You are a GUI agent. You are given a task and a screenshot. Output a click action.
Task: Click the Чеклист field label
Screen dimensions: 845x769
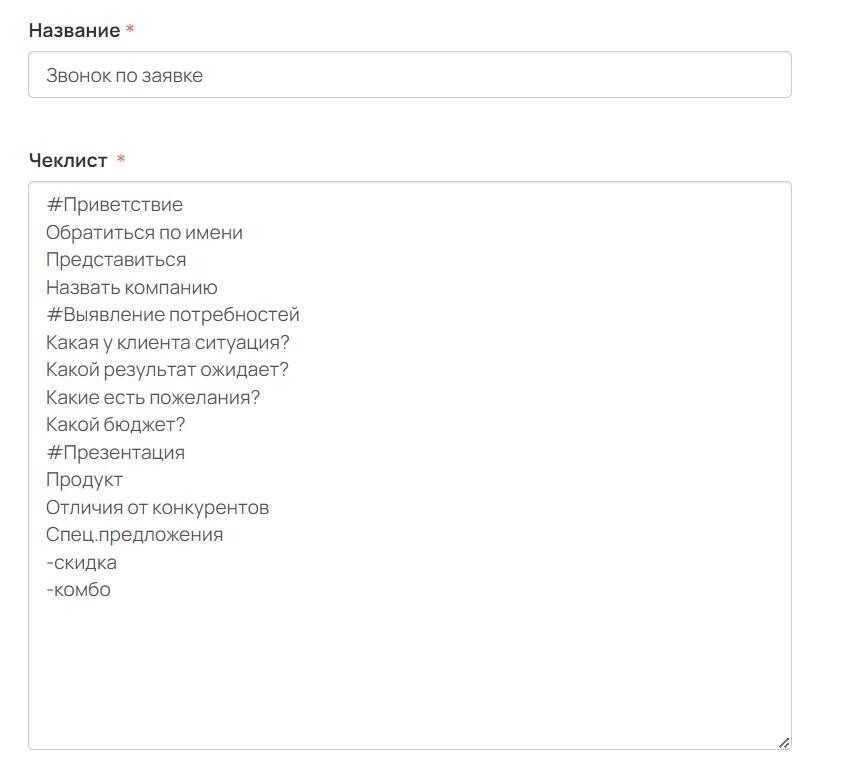pyautogui.click(x=68, y=160)
